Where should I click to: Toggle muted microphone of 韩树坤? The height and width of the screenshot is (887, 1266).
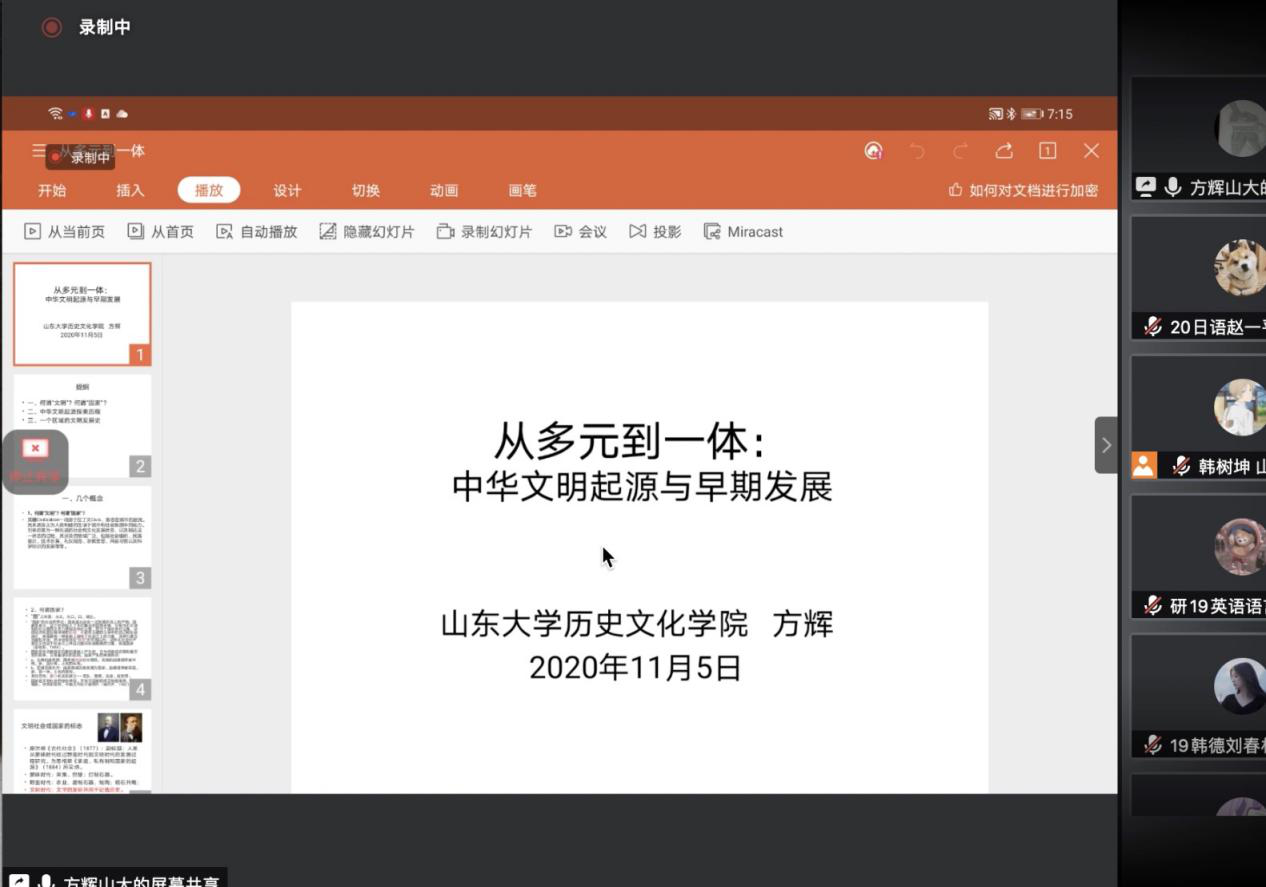(1181, 466)
